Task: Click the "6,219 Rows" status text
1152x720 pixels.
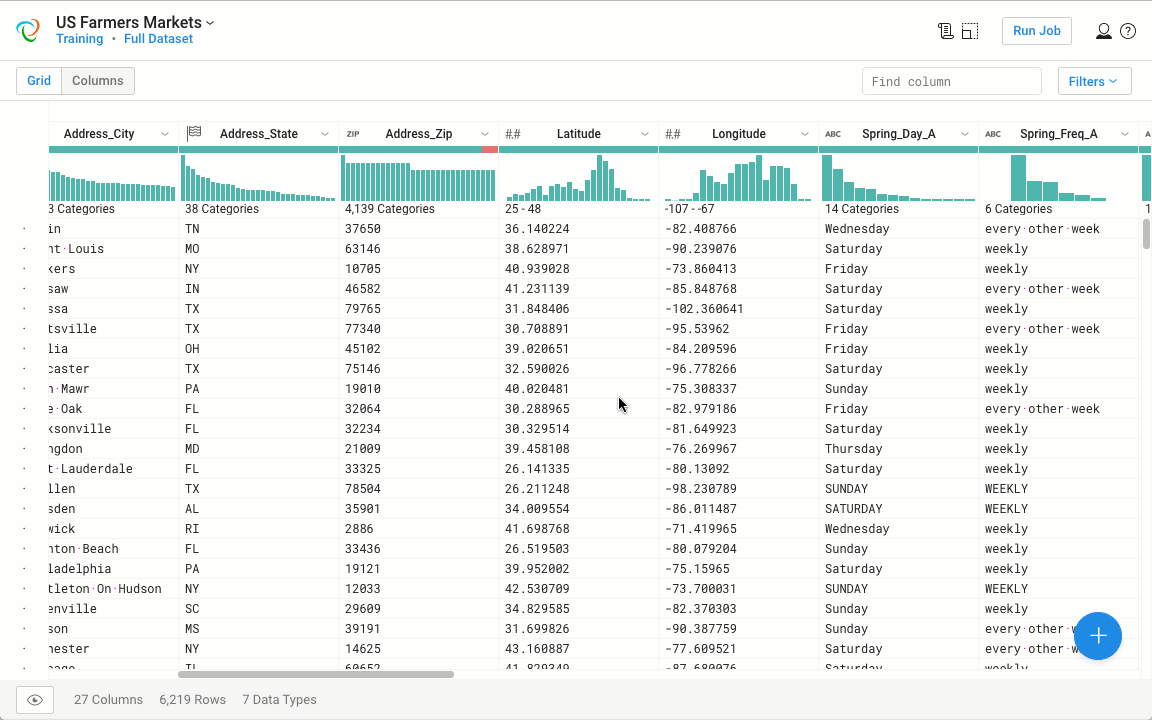Action: tap(192, 700)
